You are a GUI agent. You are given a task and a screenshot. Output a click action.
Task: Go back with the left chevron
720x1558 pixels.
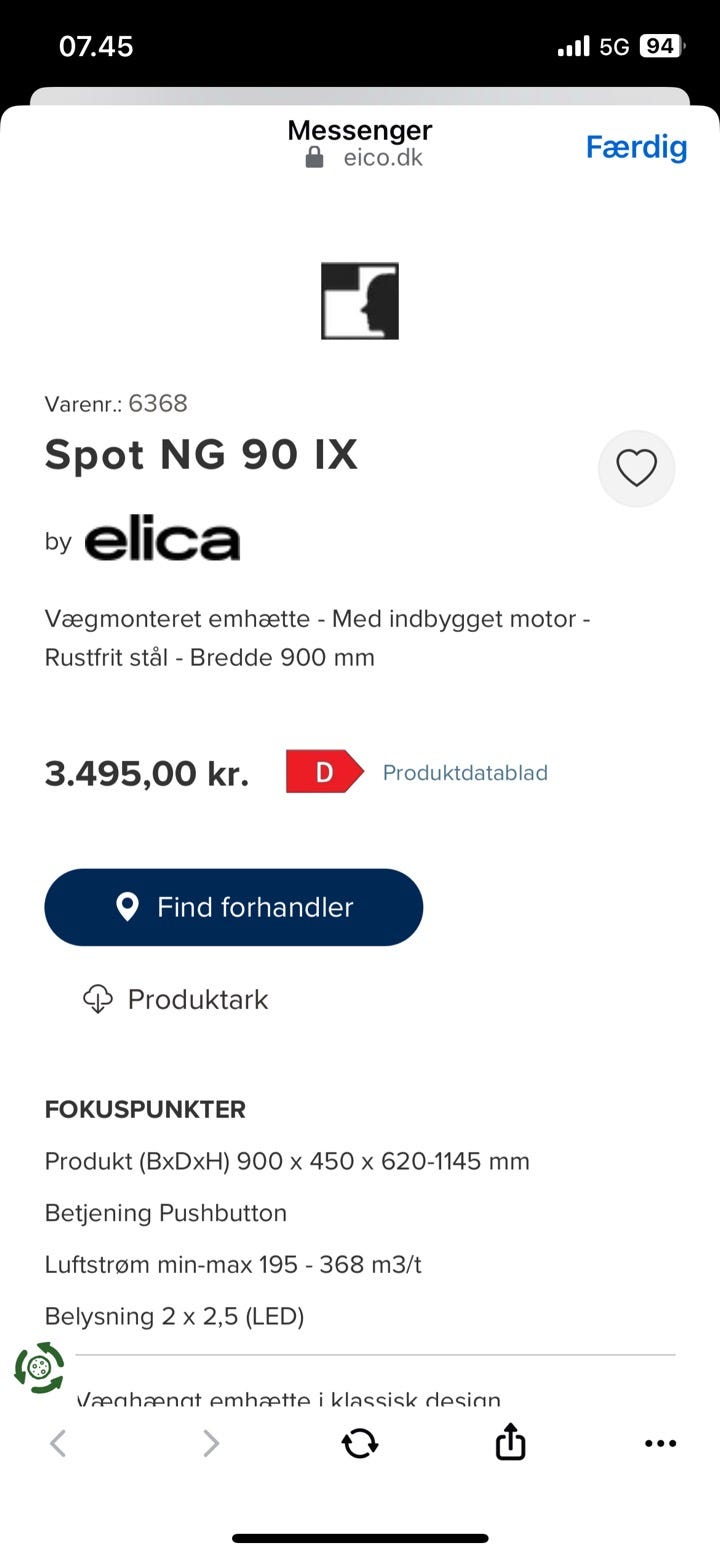pos(58,1443)
